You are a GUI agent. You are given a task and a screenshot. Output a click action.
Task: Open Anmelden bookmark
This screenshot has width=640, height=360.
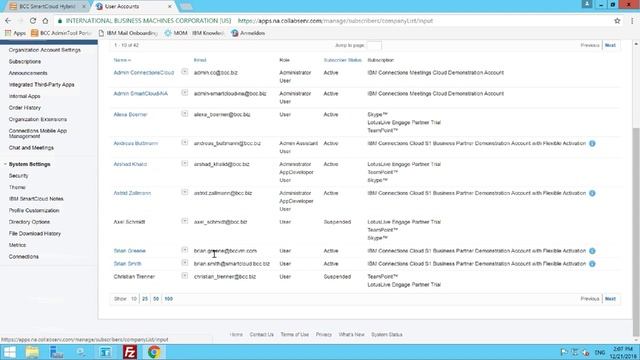click(x=248, y=33)
